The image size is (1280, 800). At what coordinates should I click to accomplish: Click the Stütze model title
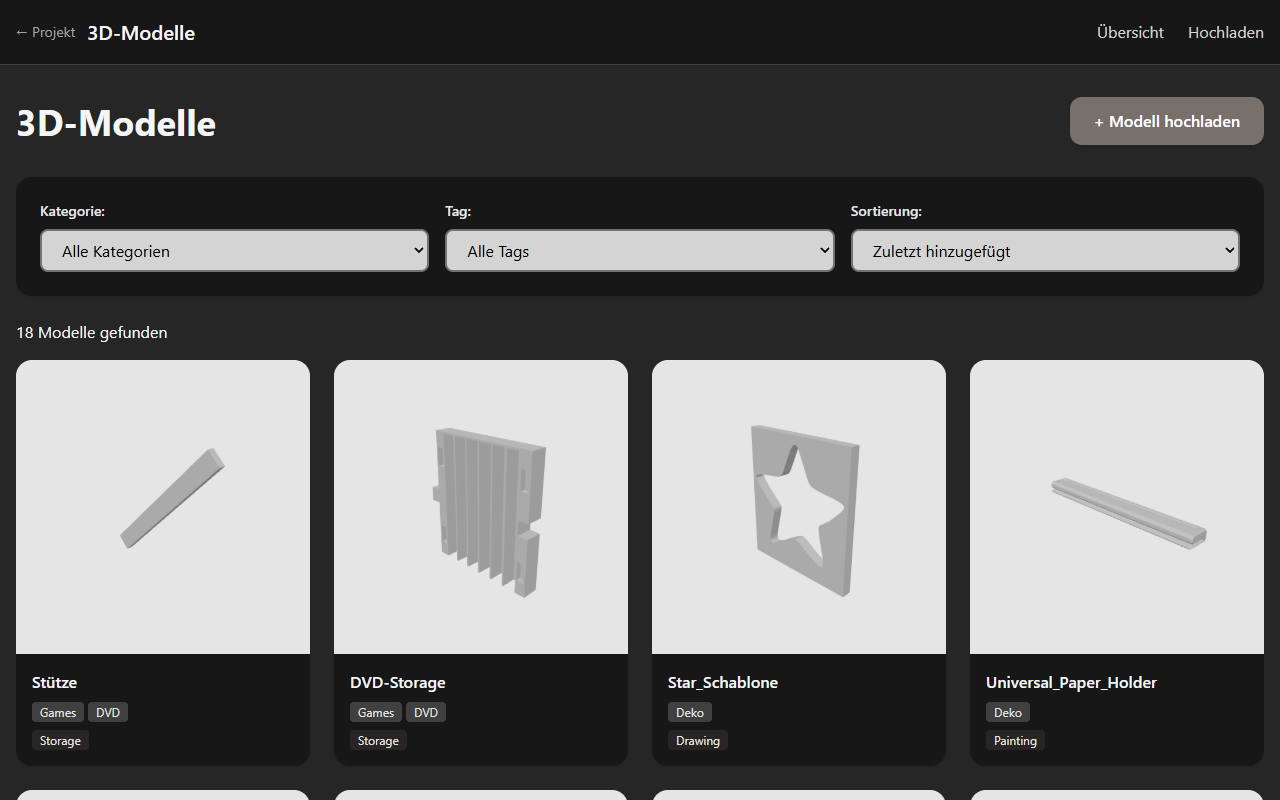tap(54, 682)
